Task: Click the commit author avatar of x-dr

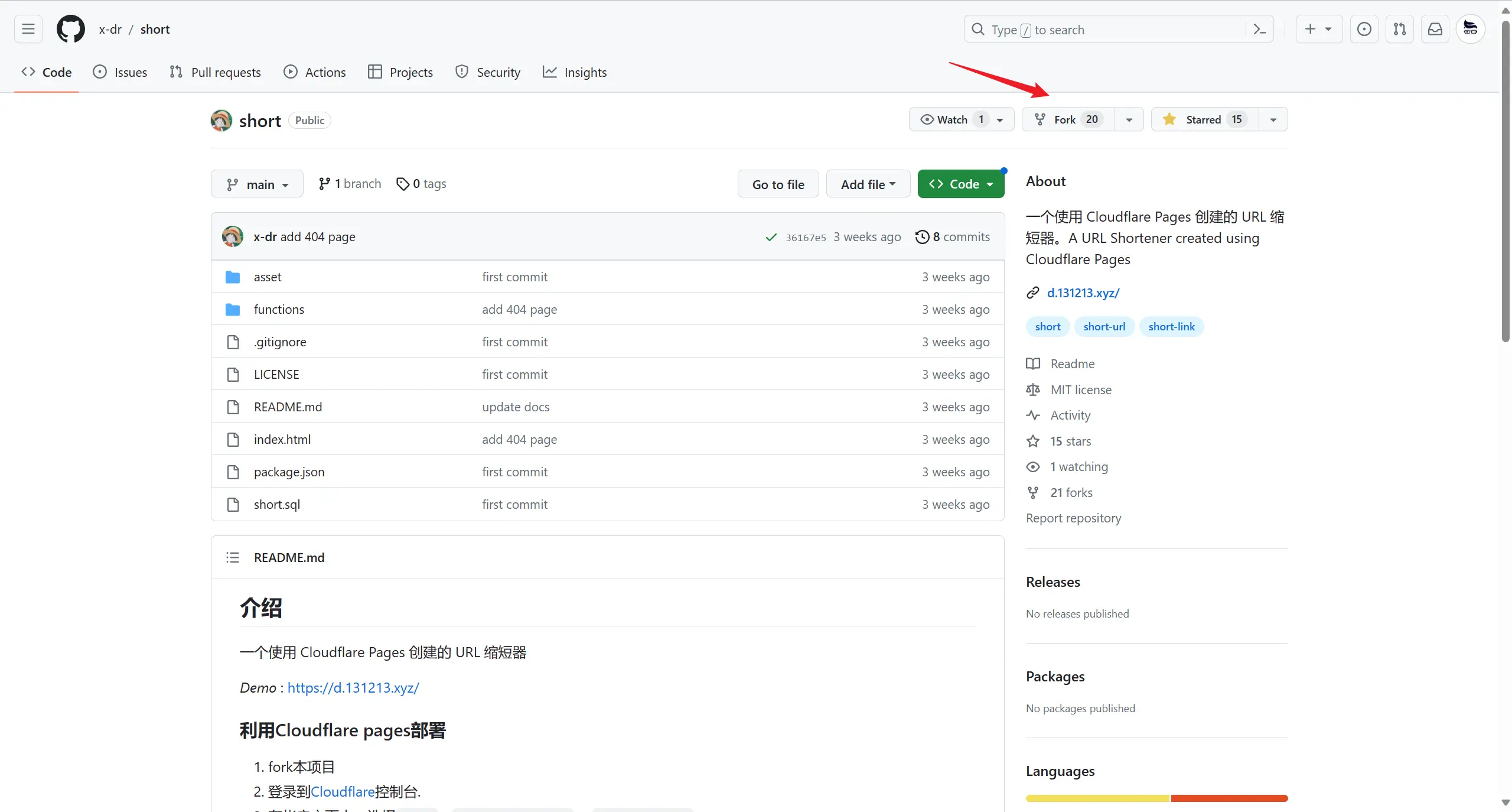Action: 233,236
